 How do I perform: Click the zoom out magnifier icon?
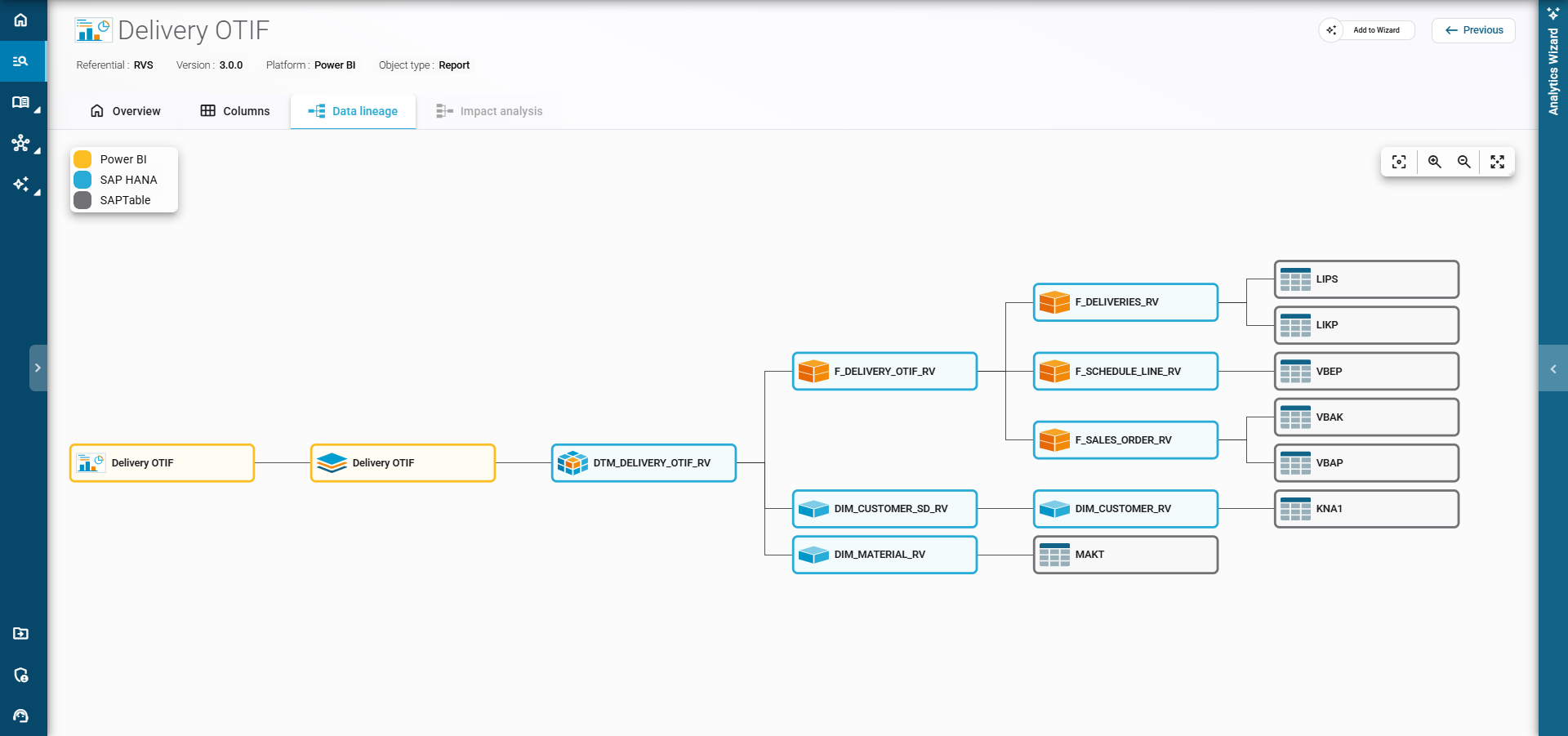tap(1464, 162)
